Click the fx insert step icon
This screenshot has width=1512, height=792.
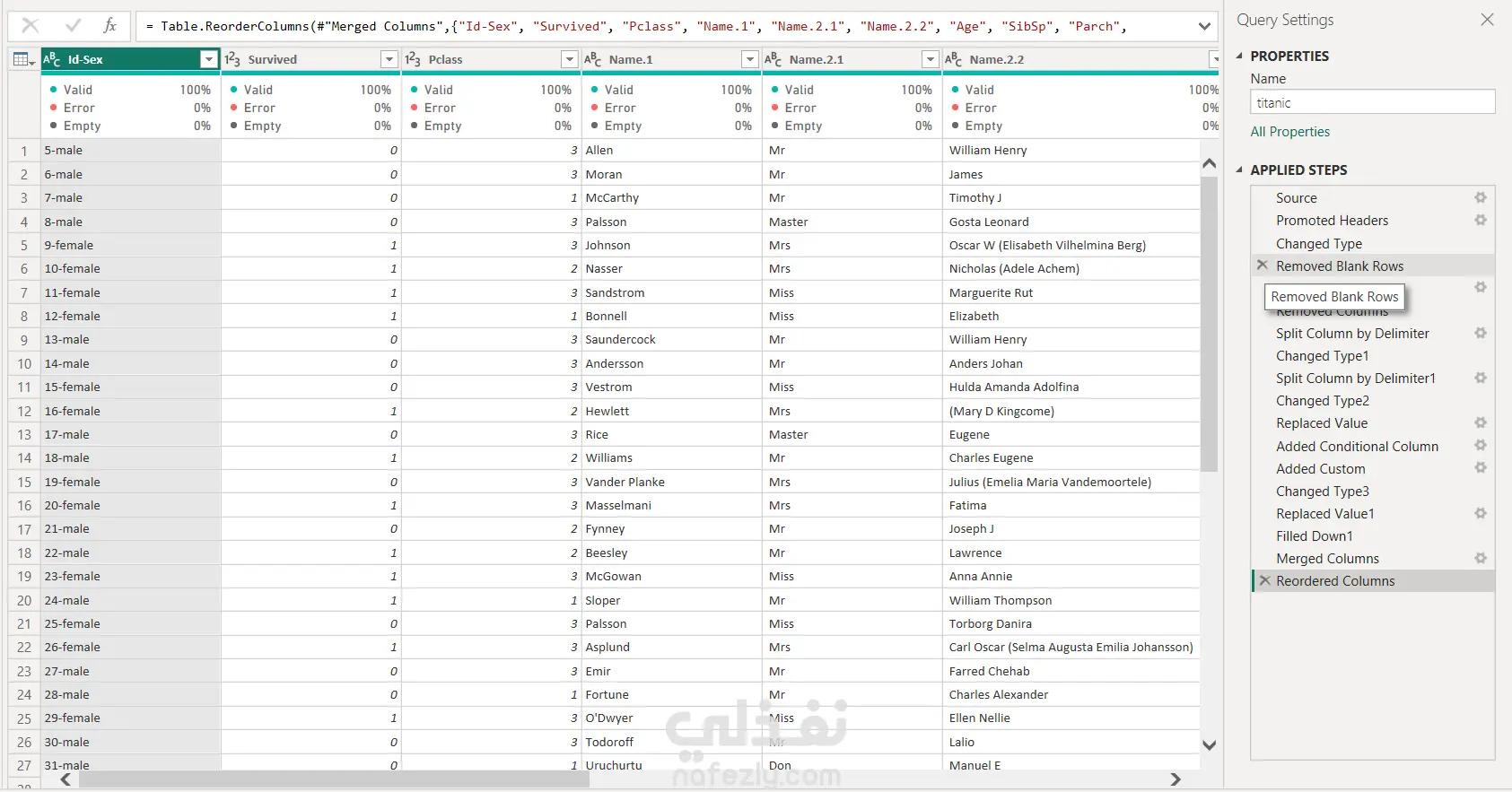[109, 26]
